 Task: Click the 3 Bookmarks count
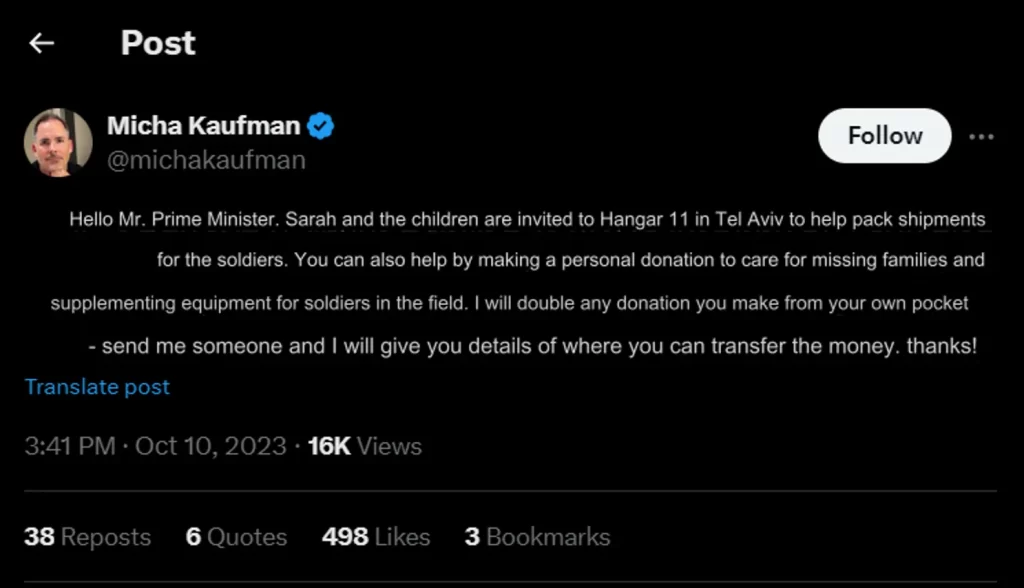[x=537, y=537]
